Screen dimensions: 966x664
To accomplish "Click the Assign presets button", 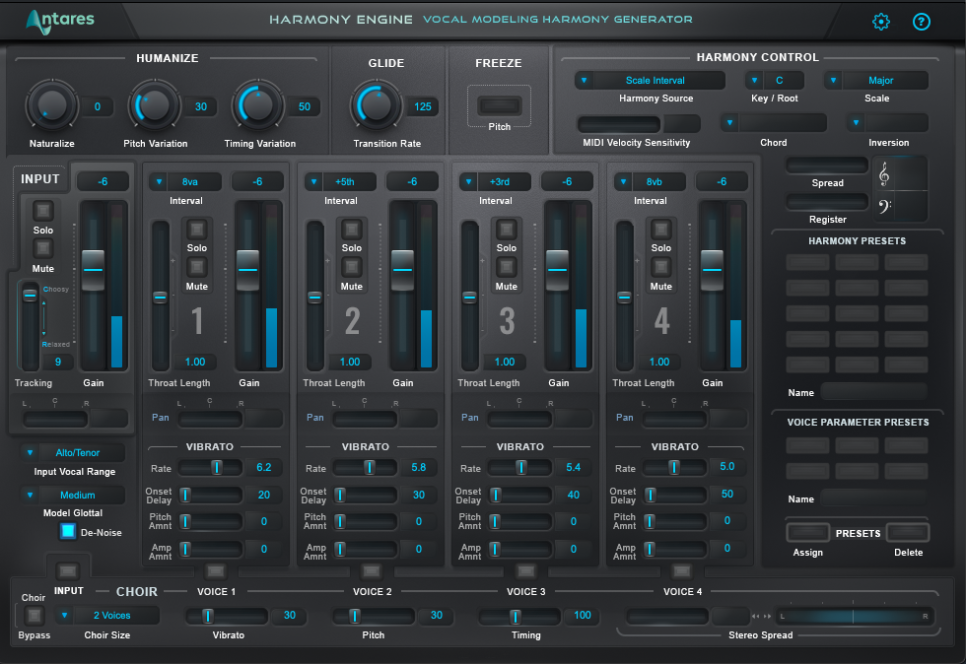I will point(808,532).
